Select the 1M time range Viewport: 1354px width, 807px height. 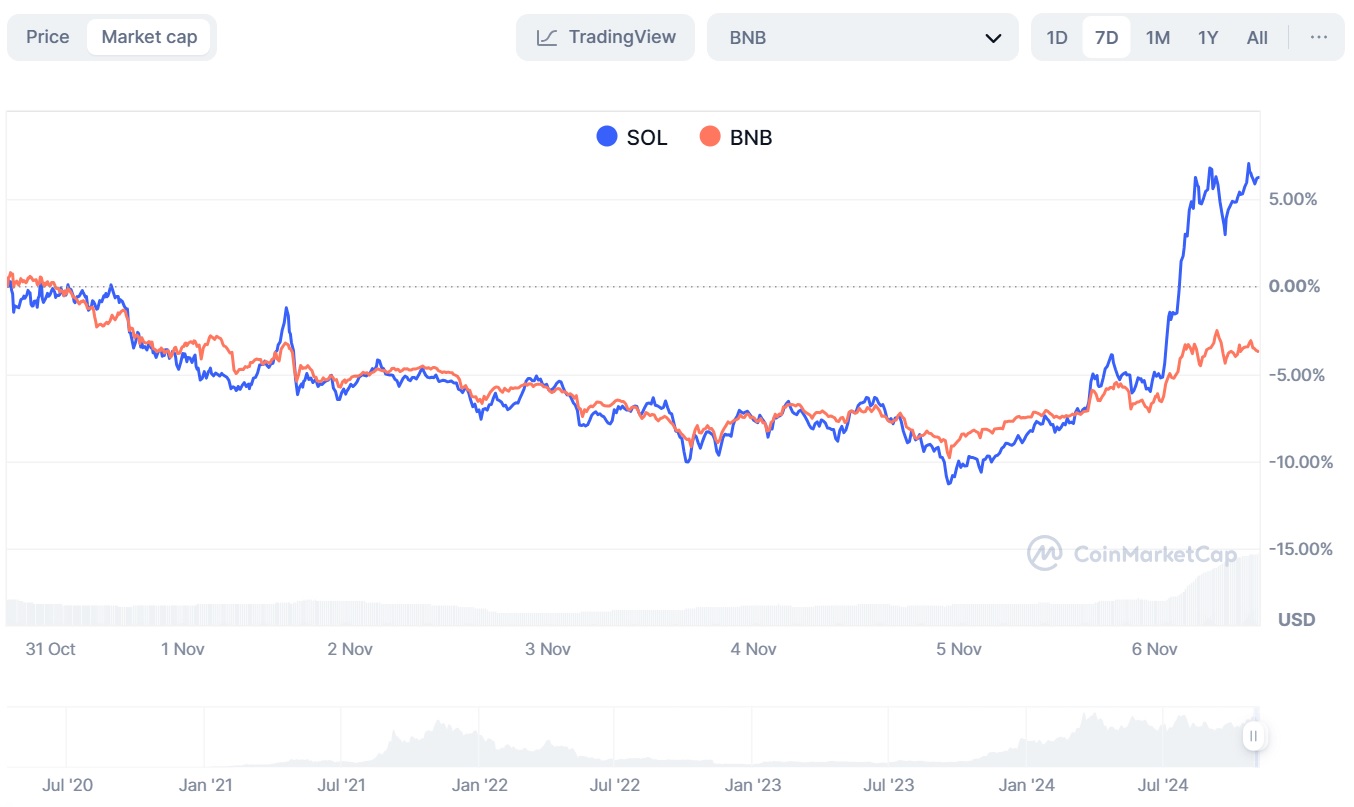(1158, 38)
